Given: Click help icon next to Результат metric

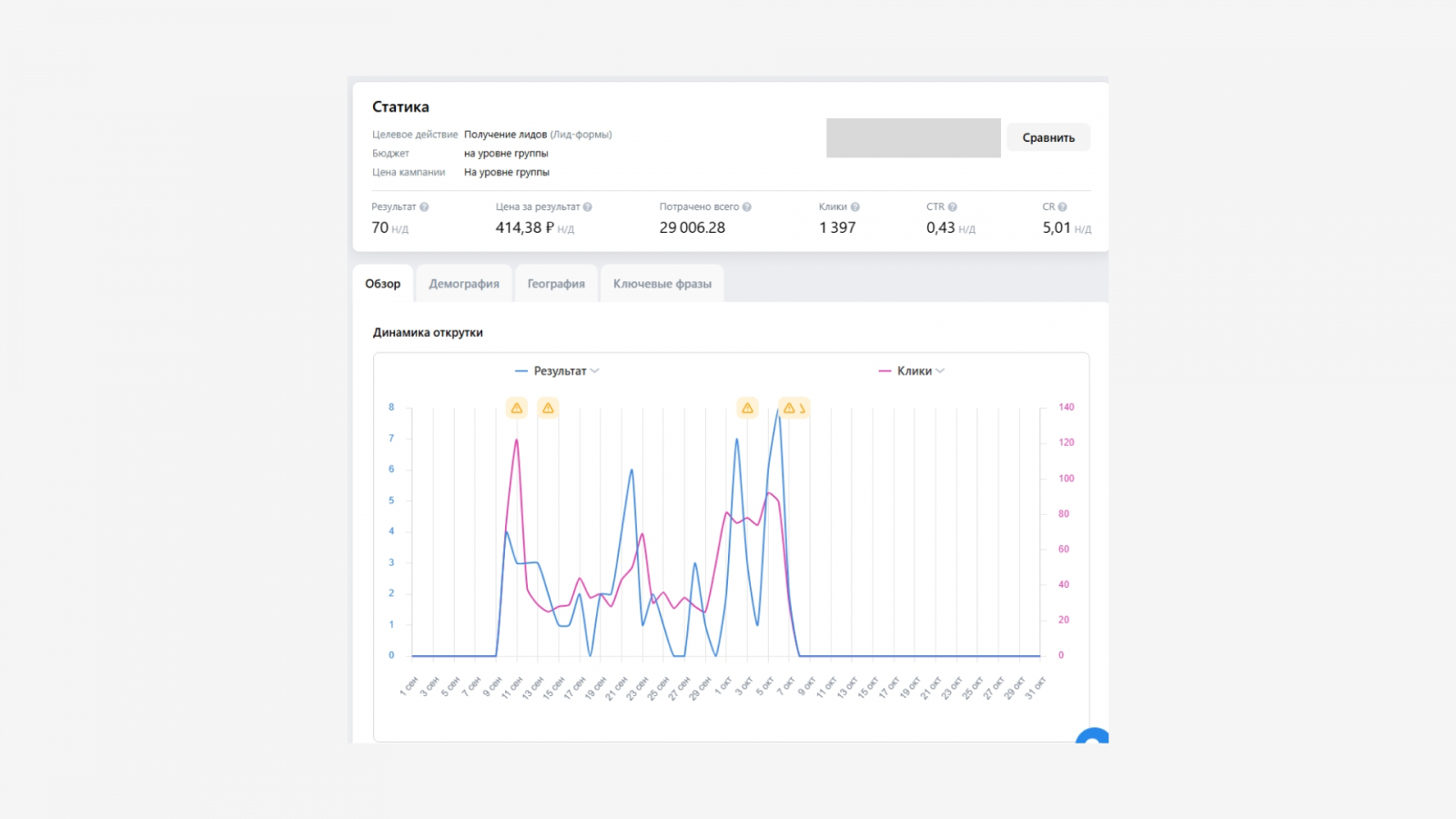Looking at the screenshot, I should pyautogui.click(x=424, y=207).
